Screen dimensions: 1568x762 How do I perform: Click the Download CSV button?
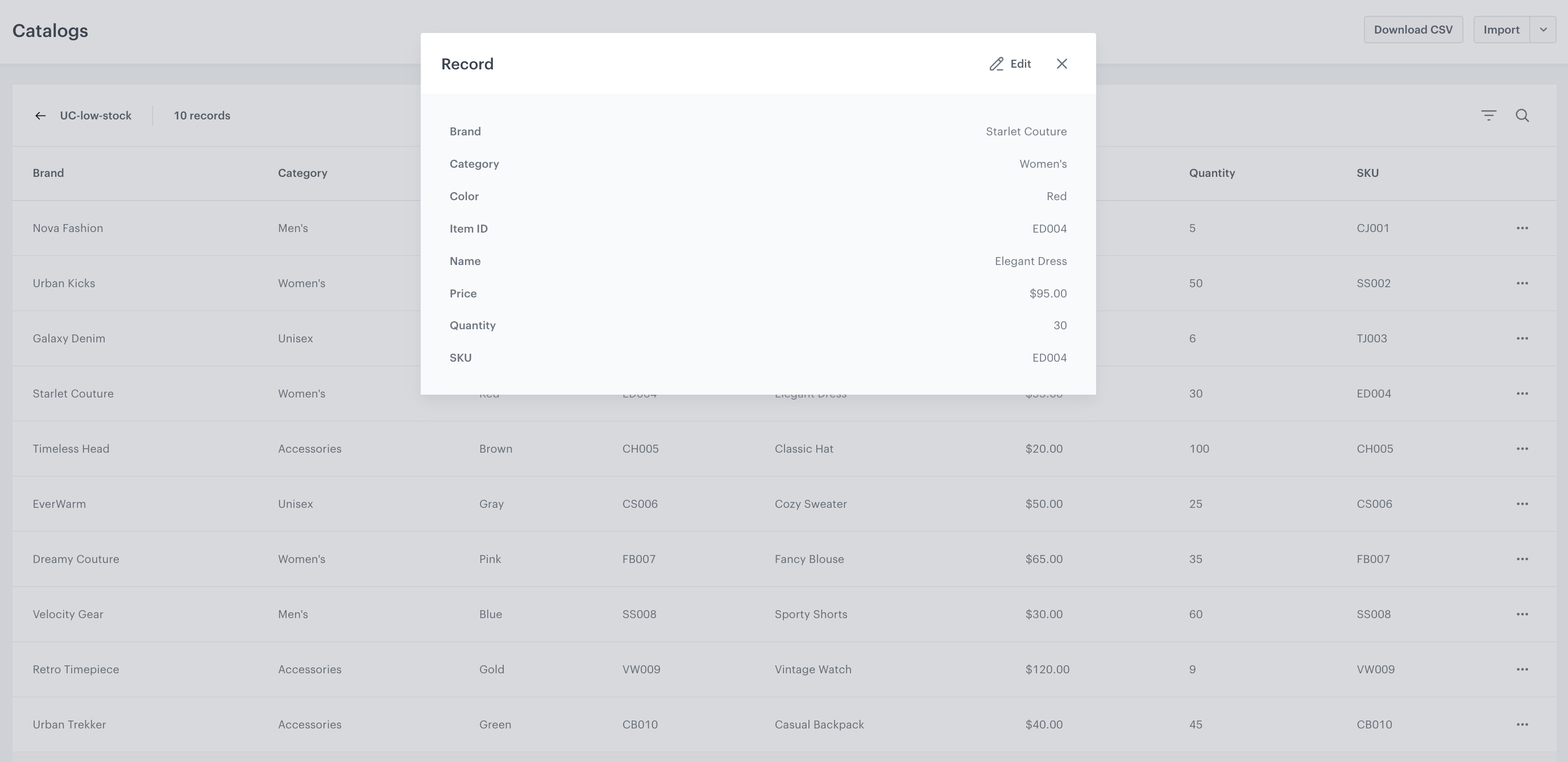click(x=1413, y=30)
